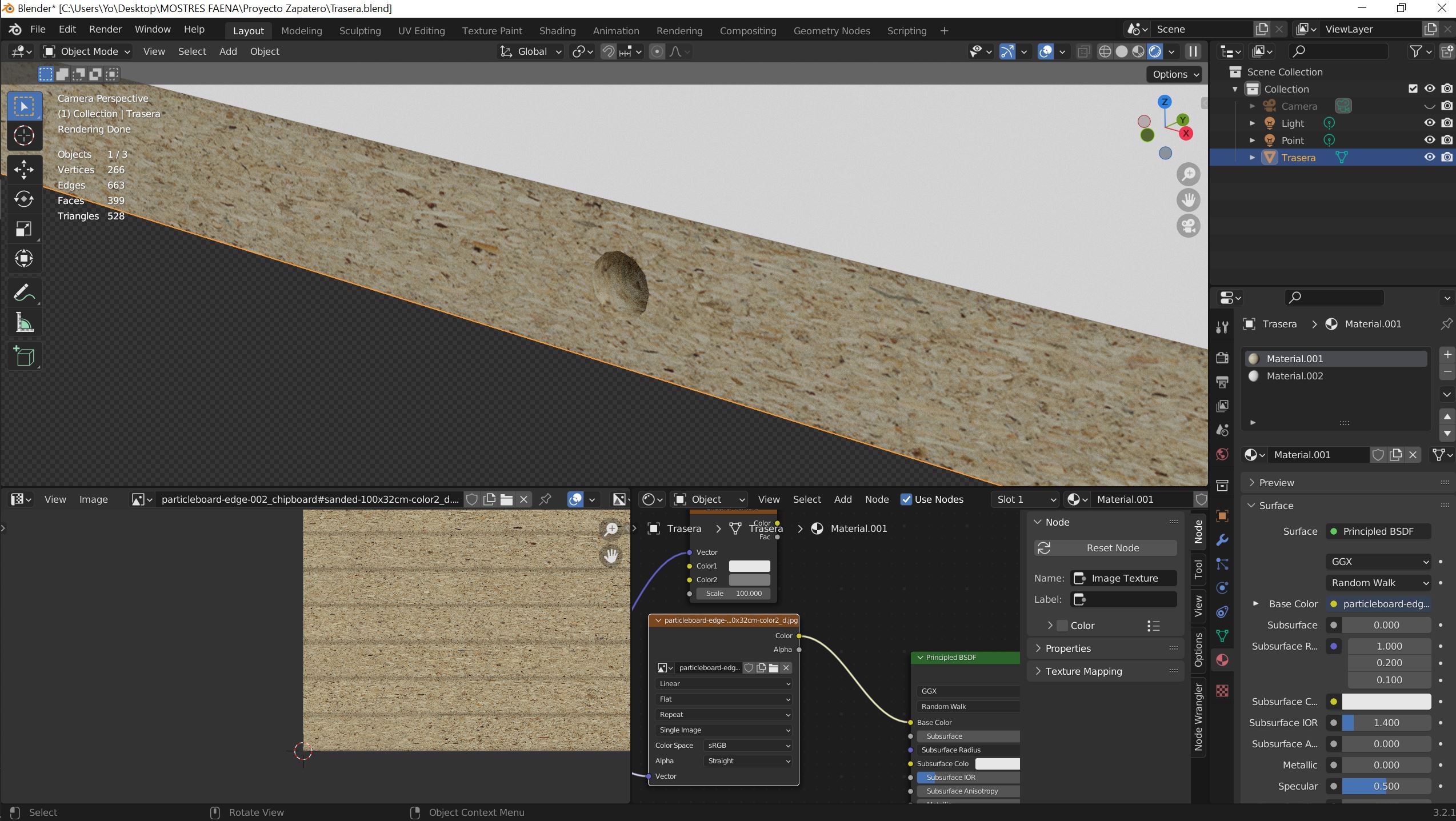1456x821 pixels.
Task: Activate the Annotate tool
Action: 24,294
